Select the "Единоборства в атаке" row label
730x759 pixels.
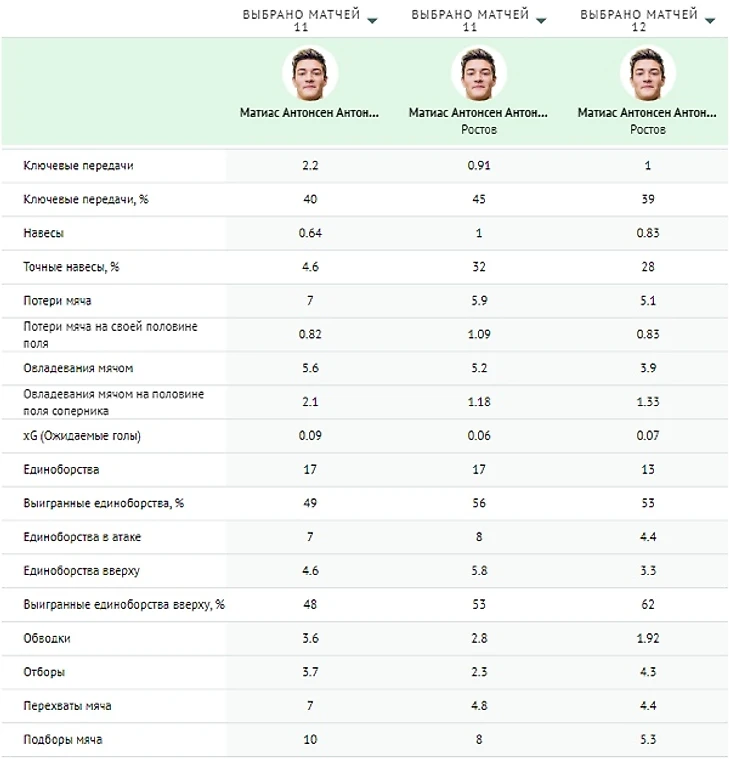82,537
